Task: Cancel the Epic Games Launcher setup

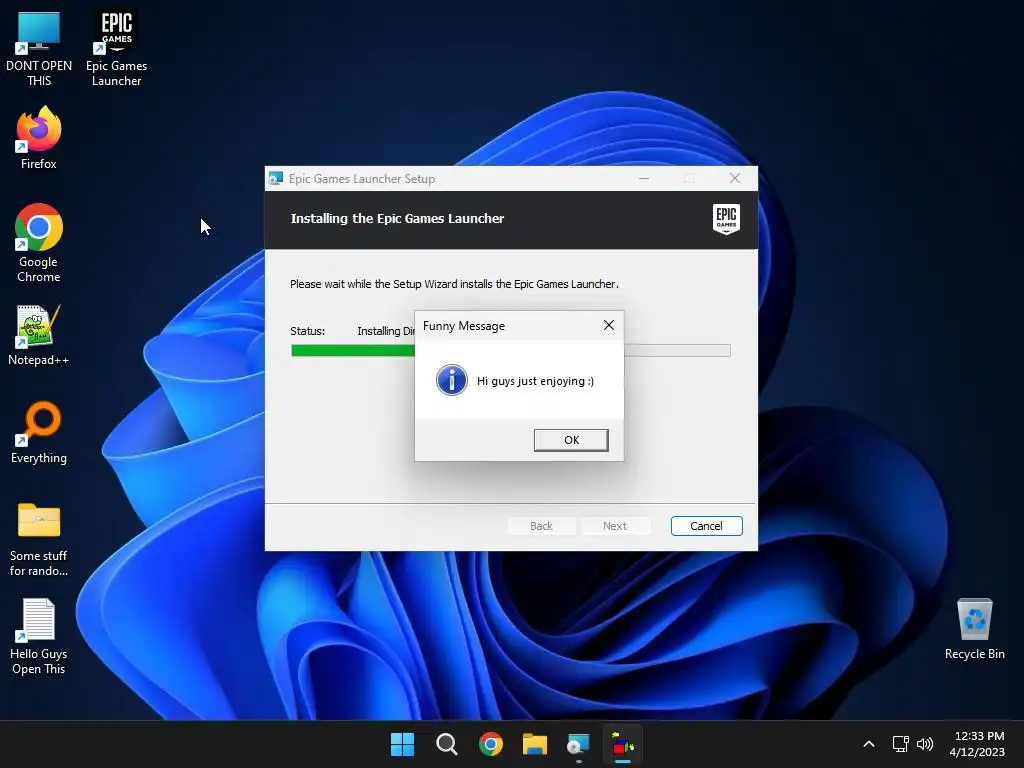Action: pos(707,526)
